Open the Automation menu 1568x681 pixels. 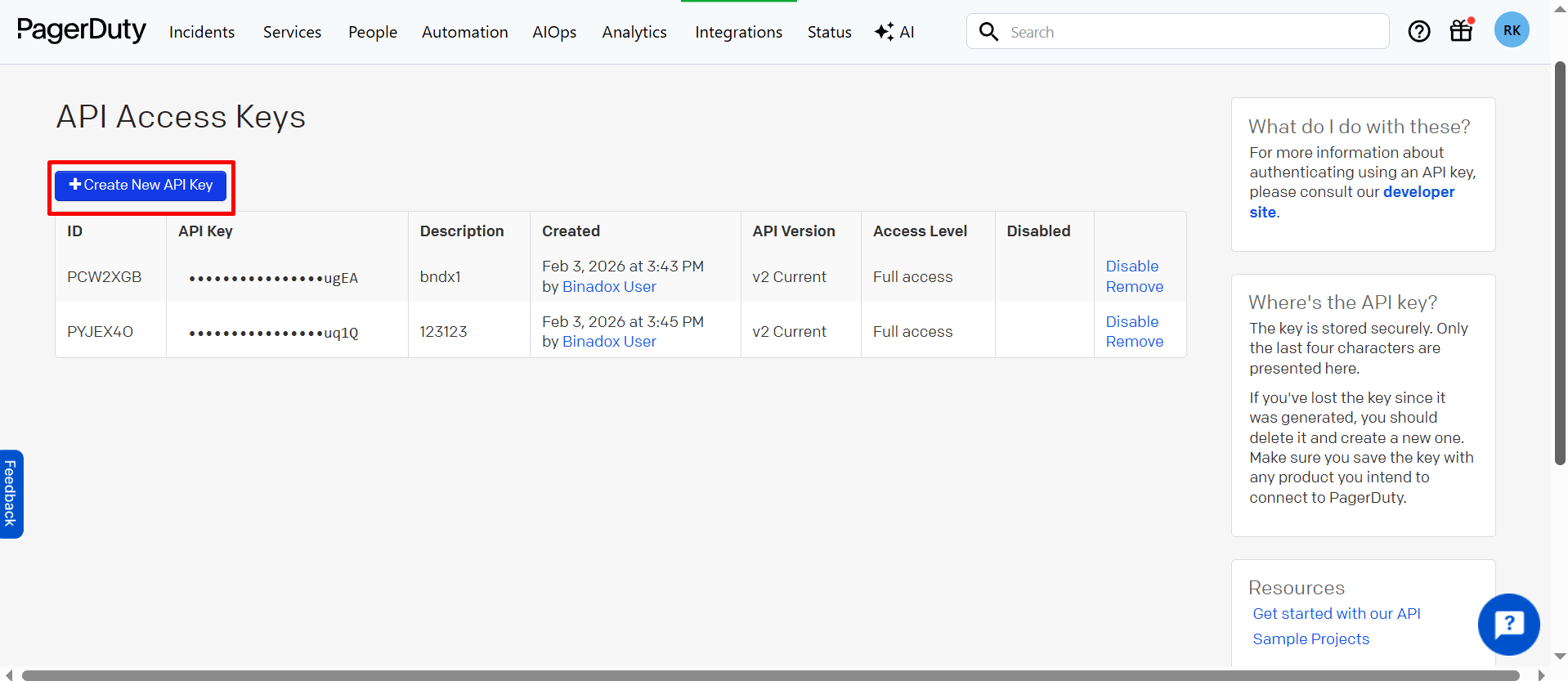[x=465, y=32]
